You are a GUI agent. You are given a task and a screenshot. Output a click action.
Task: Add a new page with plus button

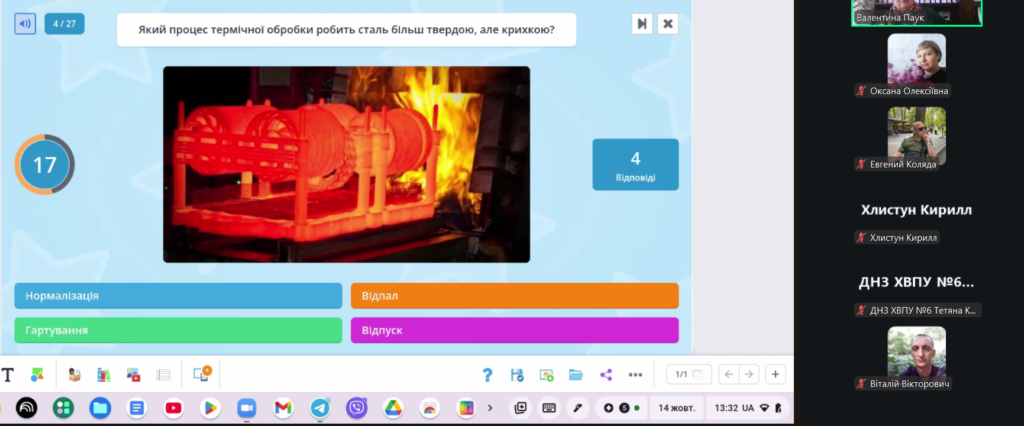pyautogui.click(x=775, y=374)
